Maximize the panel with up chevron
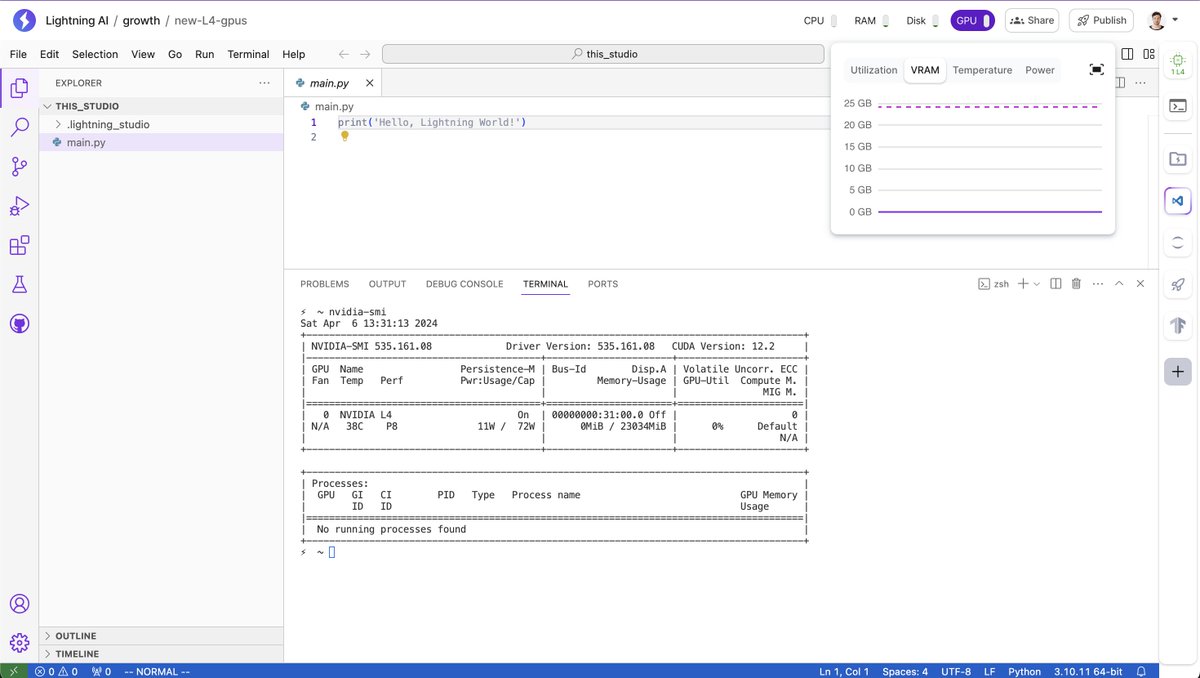The width and height of the screenshot is (1200, 678). (1119, 284)
